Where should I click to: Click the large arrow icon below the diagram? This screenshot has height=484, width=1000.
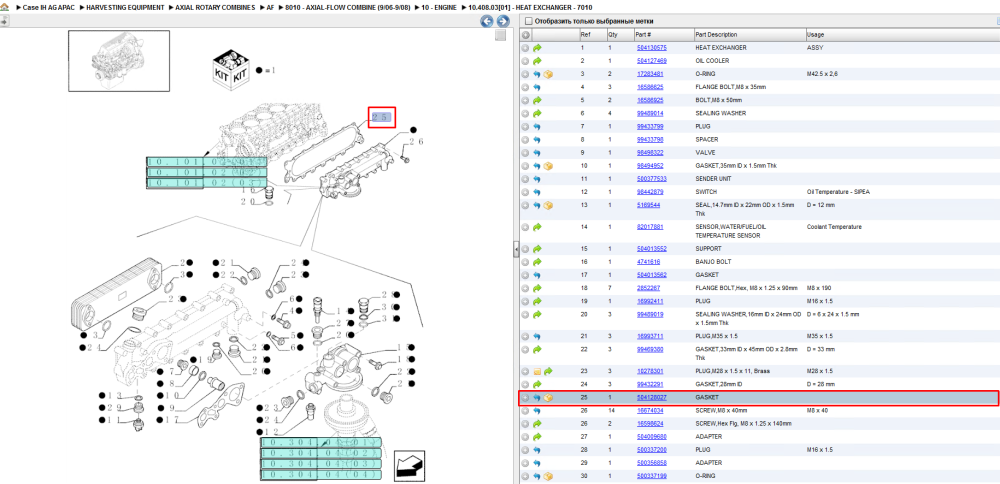pyautogui.click(x=410, y=465)
